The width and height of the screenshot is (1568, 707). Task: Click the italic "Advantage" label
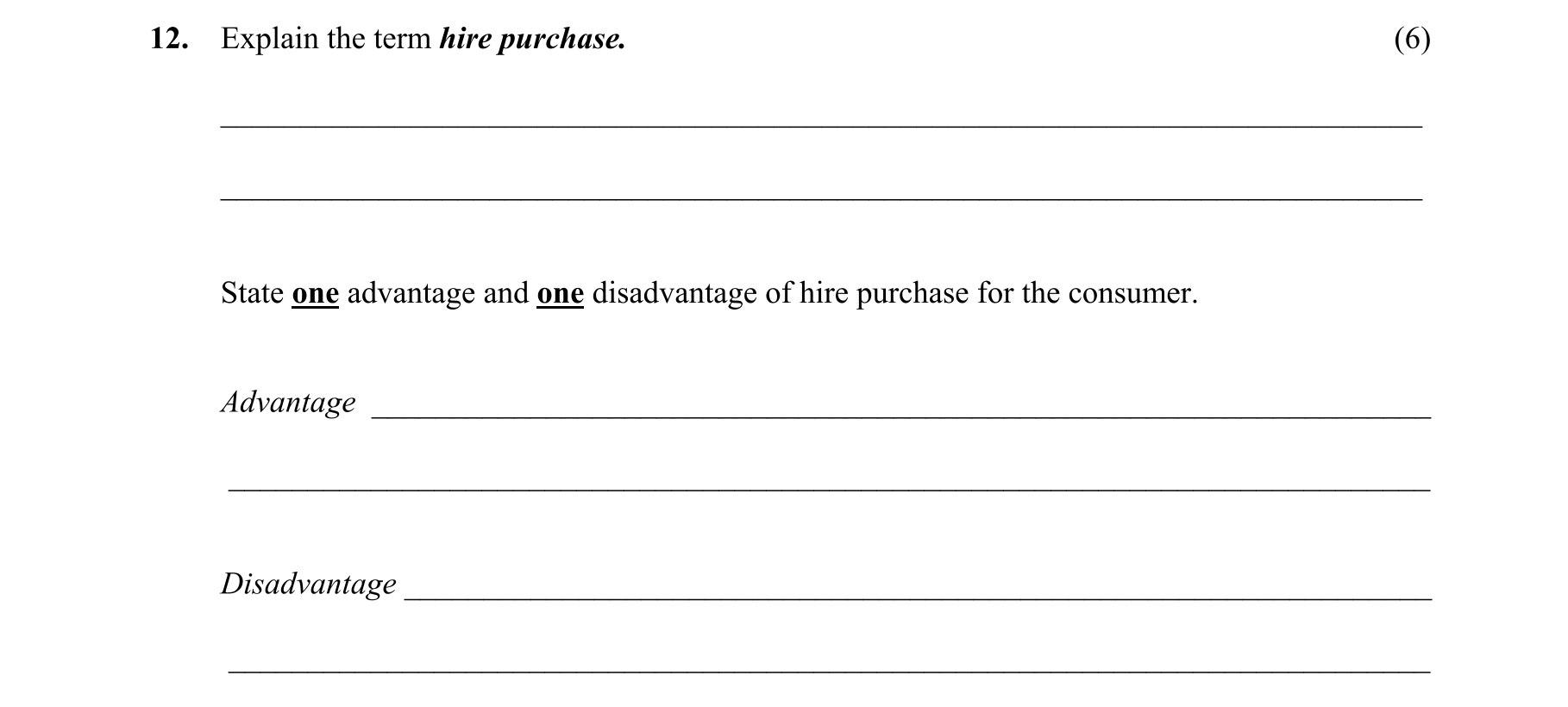(x=288, y=403)
